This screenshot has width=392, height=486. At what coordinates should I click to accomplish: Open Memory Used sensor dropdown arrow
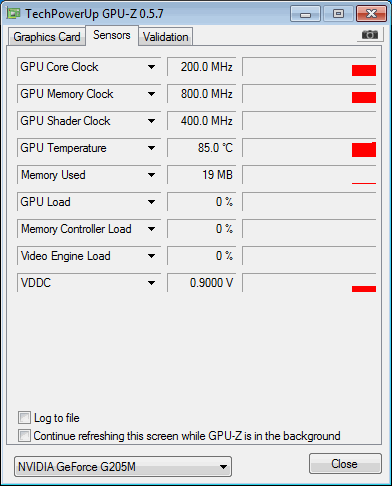pos(152,175)
